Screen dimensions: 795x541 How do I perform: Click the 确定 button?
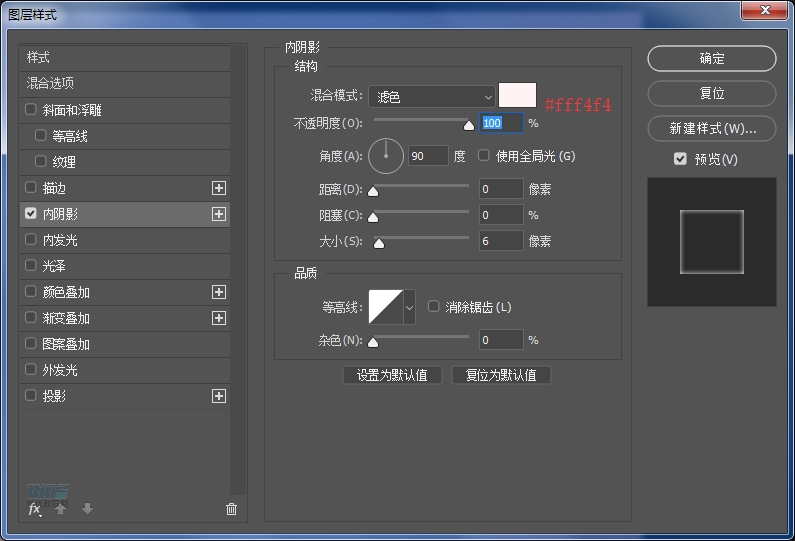[x=711, y=59]
